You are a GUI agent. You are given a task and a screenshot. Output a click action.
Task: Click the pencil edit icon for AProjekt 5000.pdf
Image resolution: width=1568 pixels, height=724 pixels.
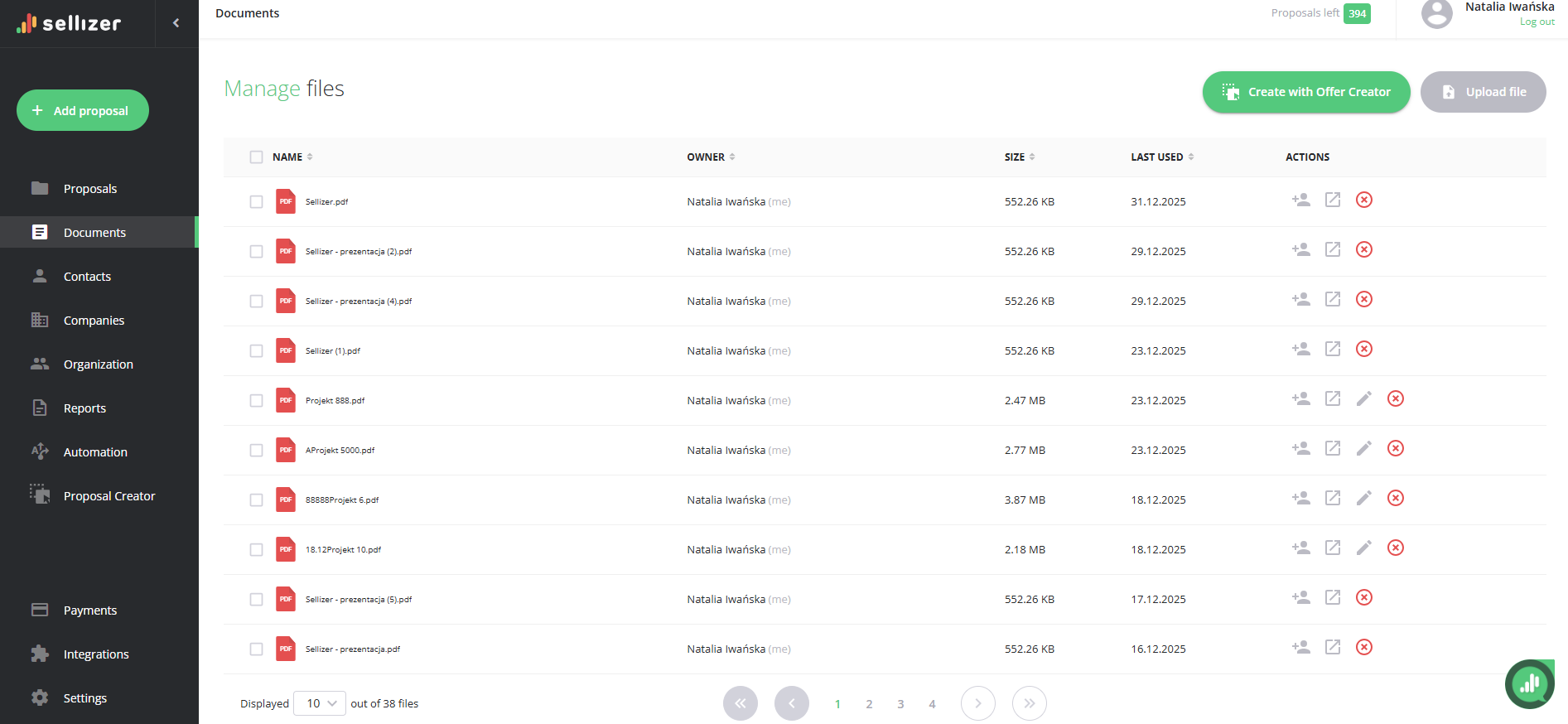(1363, 449)
